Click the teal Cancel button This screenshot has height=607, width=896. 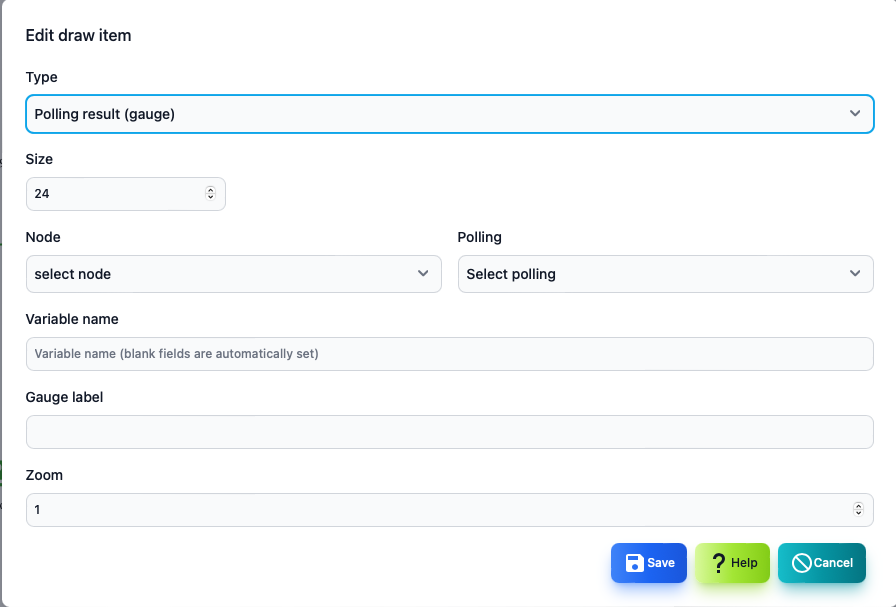[822, 563]
